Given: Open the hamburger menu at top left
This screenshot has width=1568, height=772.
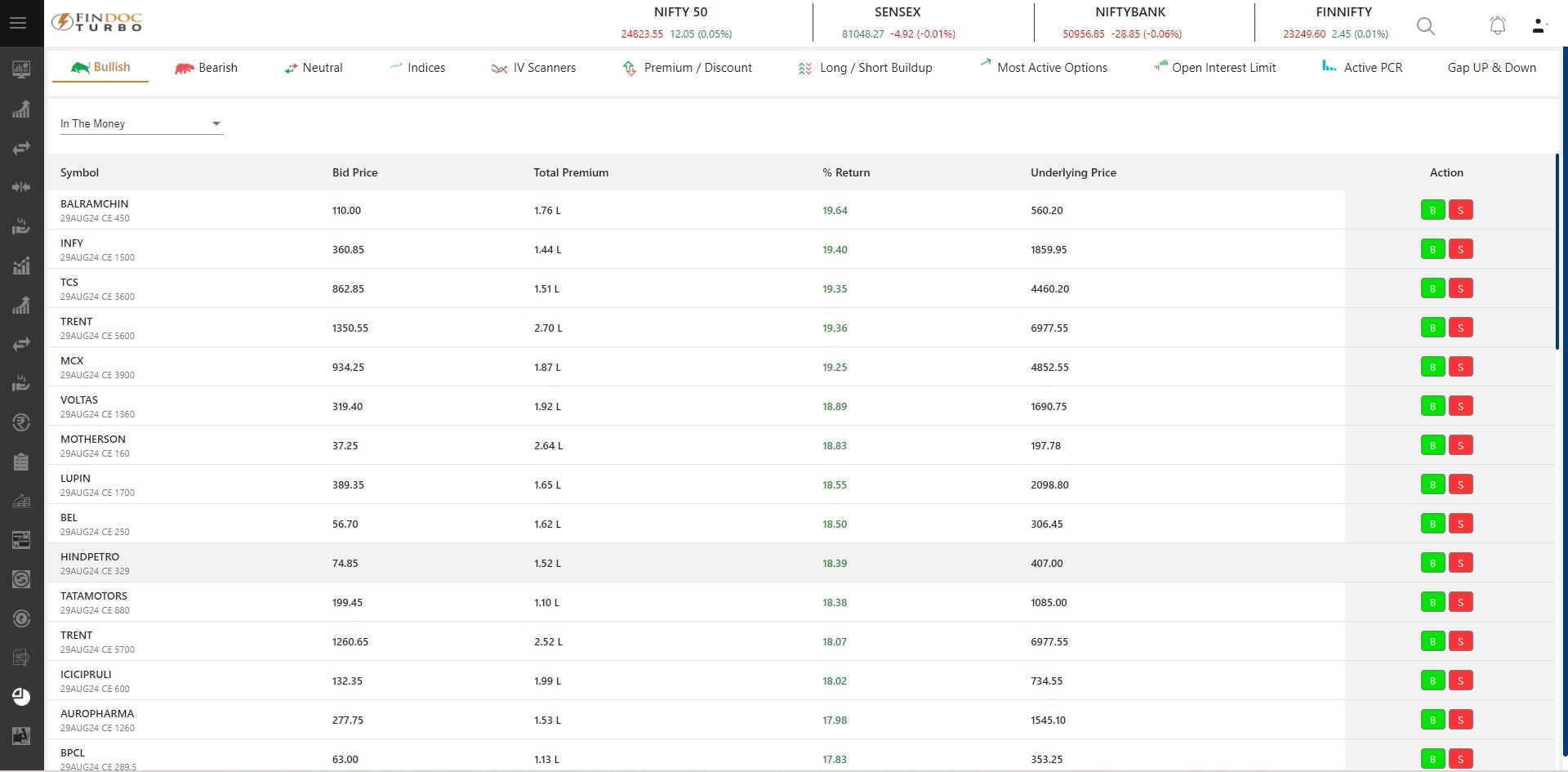Looking at the screenshot, I should (x=18, y=22).
